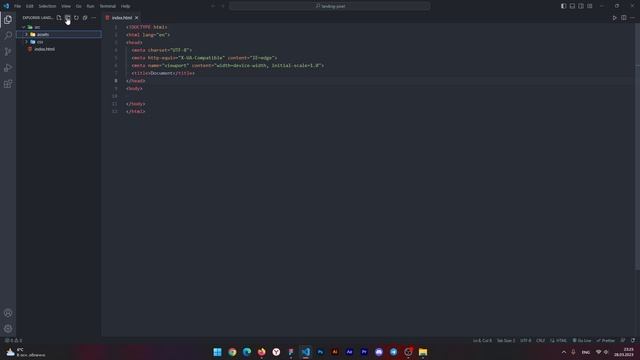The height and width of the screenshot is (360, 640).
Task: Open the Help menu
Action: click(x=125, y=6)
